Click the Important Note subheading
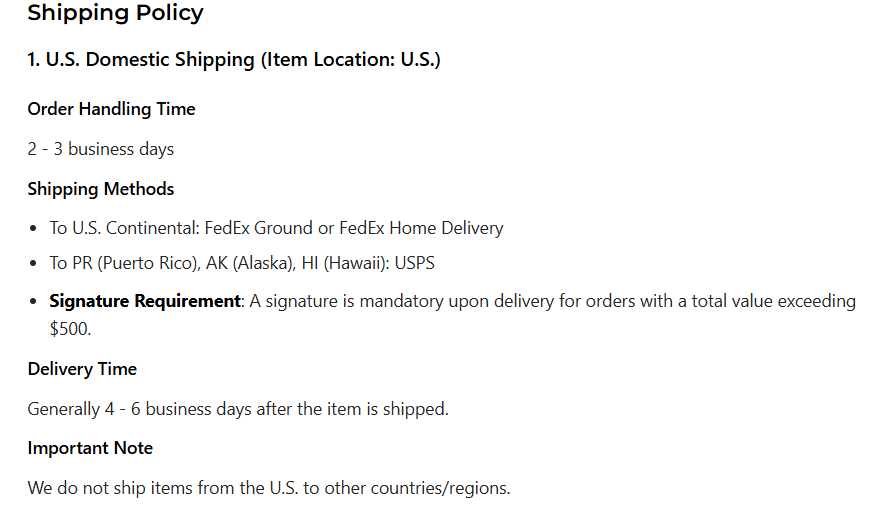Screen dimensions: 880x507 click(x=90, y=448)
